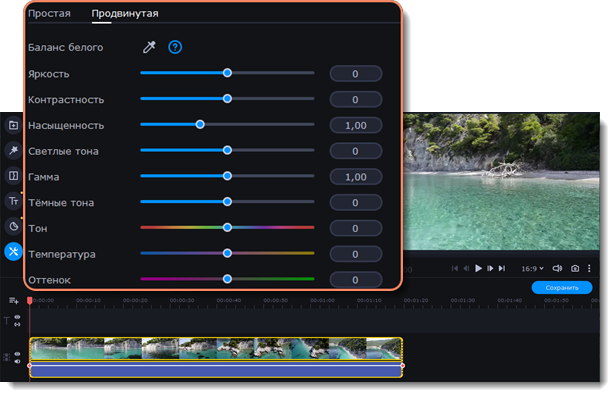Open the more tools wrench icon
Image resolution: width=615 pixels, height=397 pixels.
[x=13, y=251]
